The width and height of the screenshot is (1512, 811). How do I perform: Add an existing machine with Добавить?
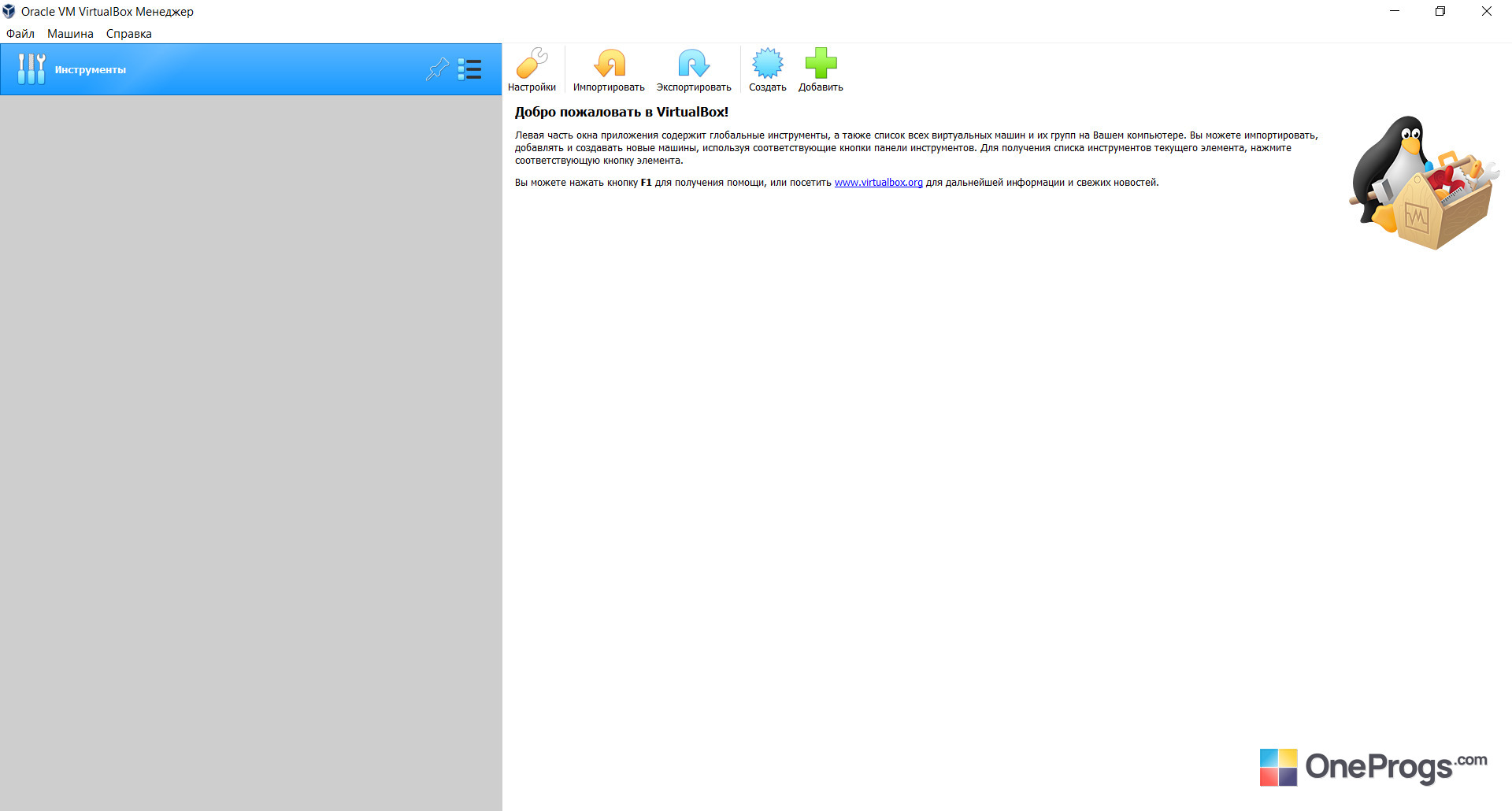821,70
